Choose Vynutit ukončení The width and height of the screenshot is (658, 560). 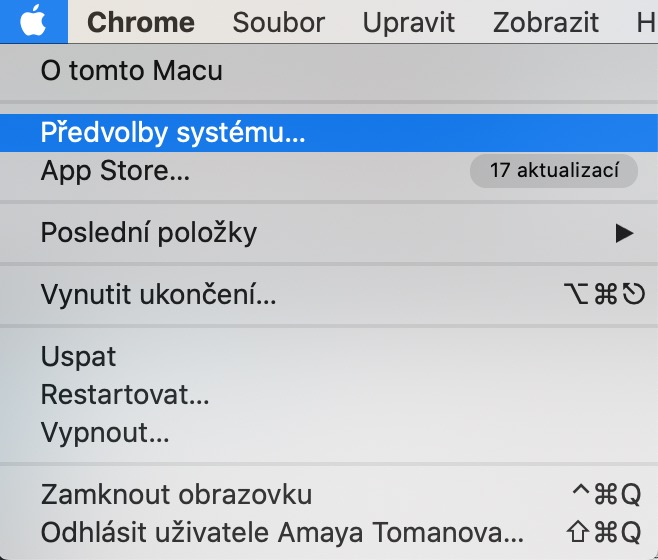(158, 295)
